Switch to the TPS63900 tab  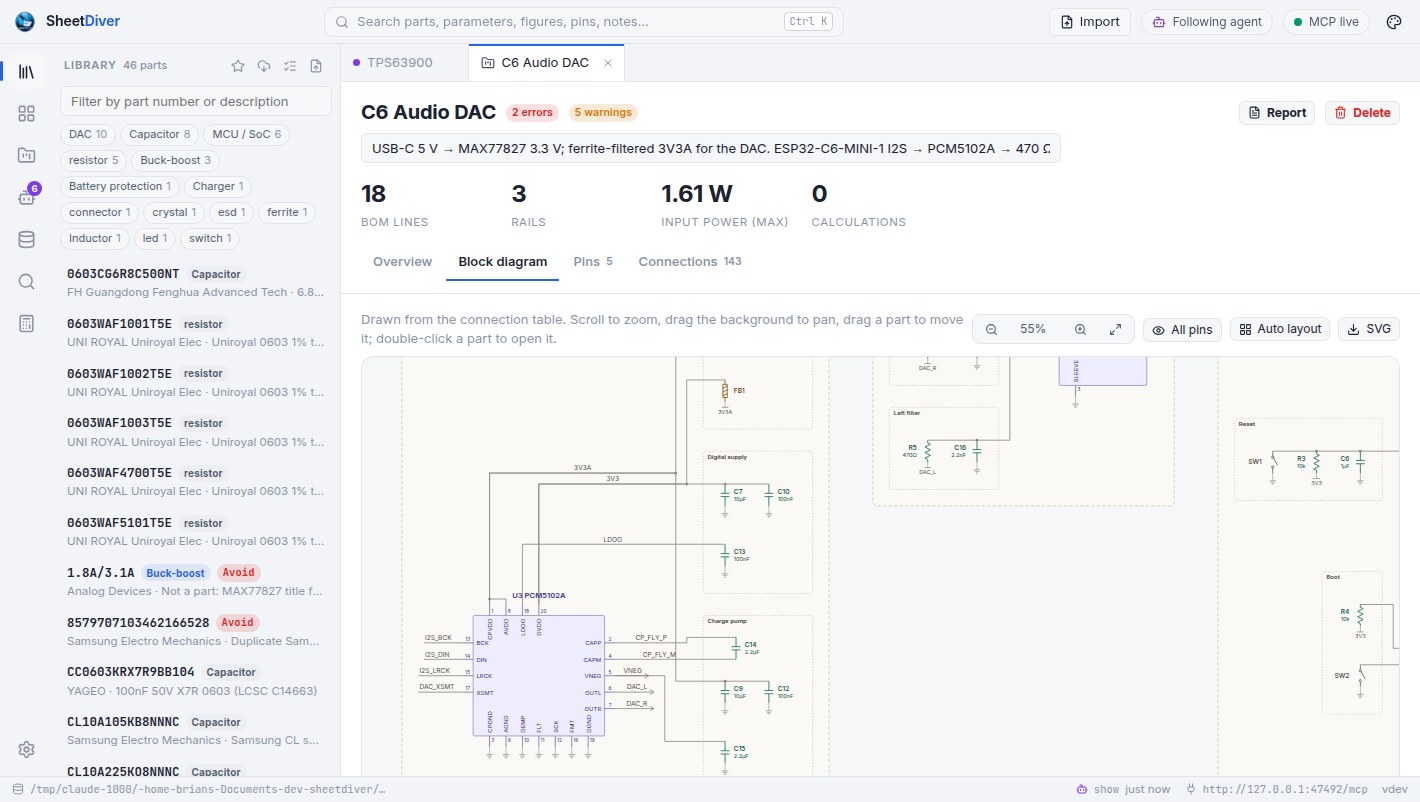[399, 62]
